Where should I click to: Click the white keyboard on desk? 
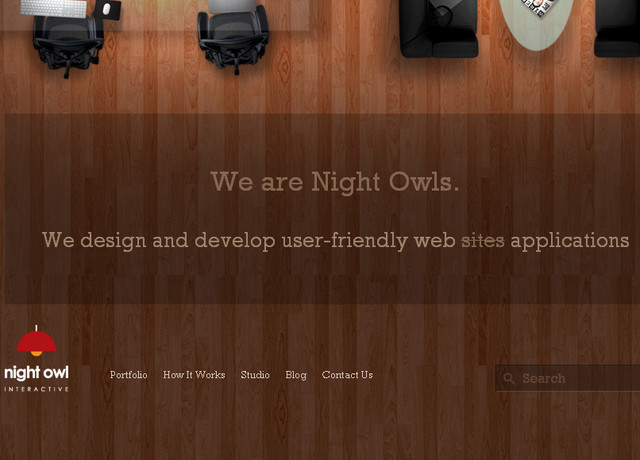[x=53, y=8]
